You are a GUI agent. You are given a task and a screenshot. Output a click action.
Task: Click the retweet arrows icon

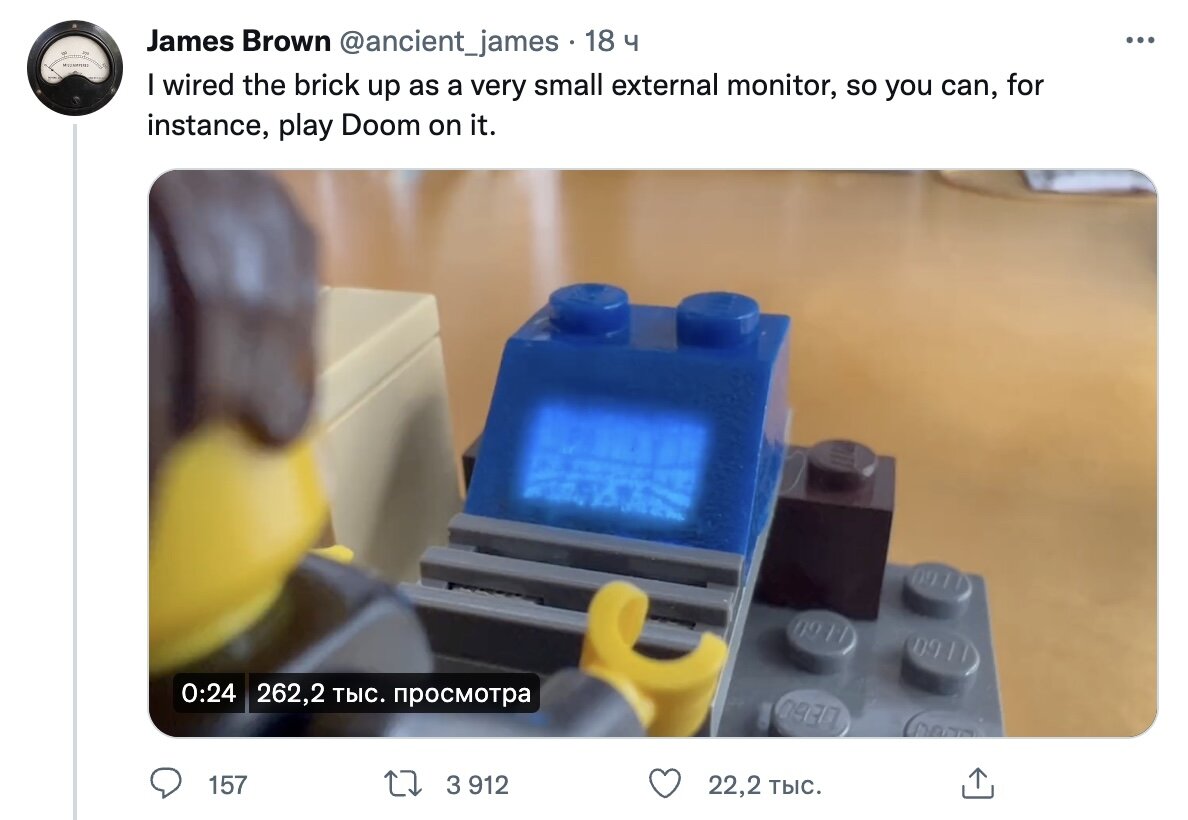[403, 784]
